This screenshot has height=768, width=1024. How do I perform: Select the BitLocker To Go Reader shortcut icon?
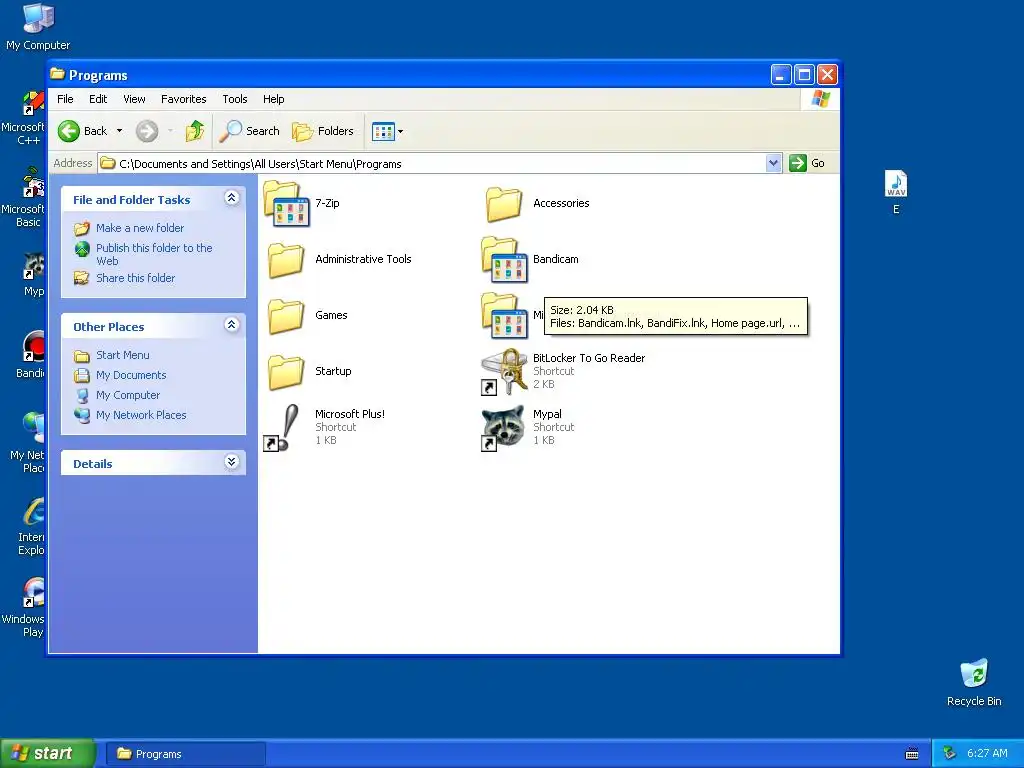pos(504,372)
